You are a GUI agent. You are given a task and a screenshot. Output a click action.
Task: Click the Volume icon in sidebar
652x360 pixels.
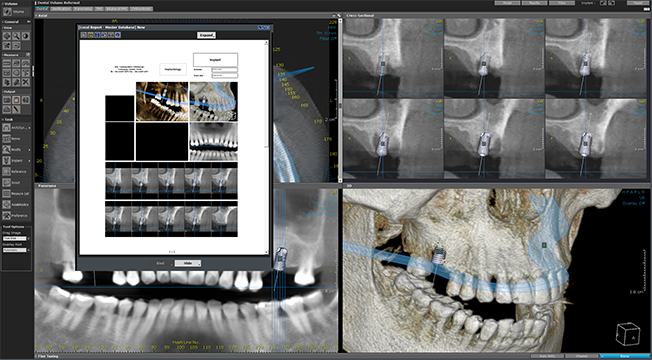pos(7,11)
